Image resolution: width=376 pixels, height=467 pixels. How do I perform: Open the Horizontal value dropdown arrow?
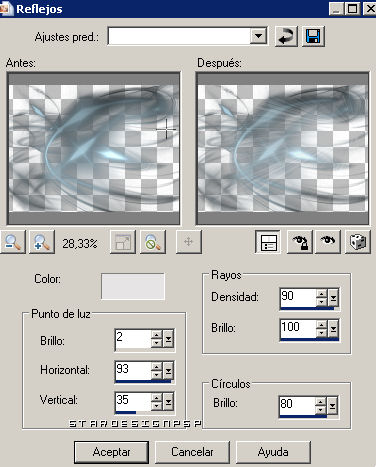[169, 371]
